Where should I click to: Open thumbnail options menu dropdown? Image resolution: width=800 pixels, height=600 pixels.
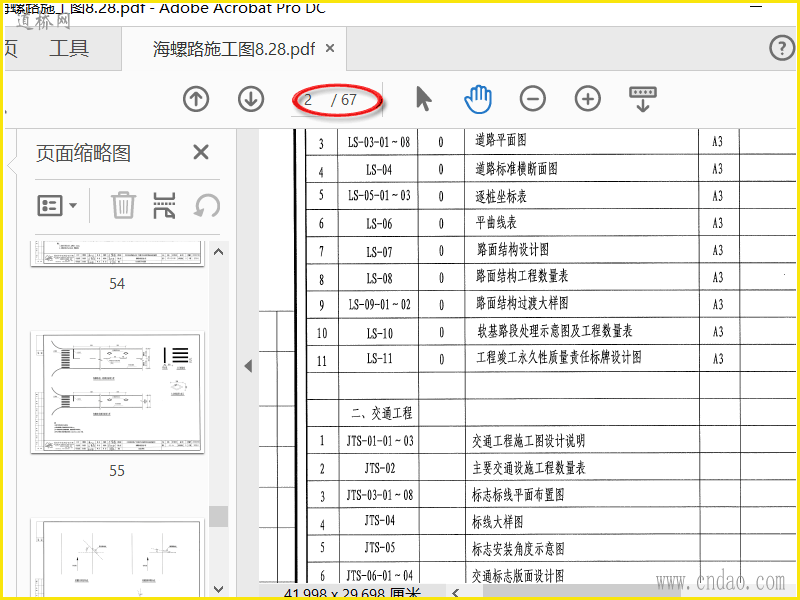(57, 206)
